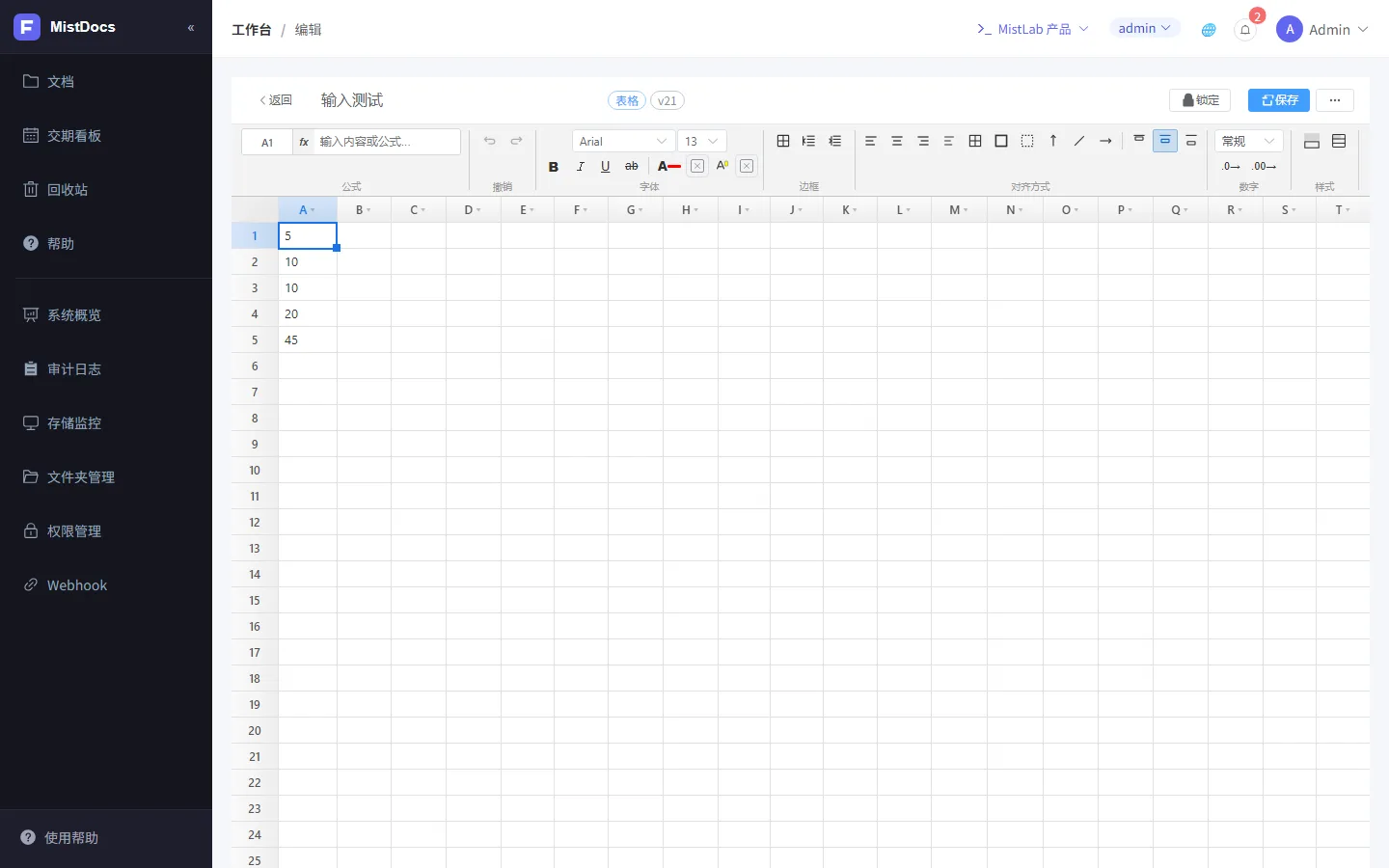Viewport: 1389px width, 868px height.
Task: Apply dashed outline border icon
Action: pyautogui.click(x=1027, y=141)
